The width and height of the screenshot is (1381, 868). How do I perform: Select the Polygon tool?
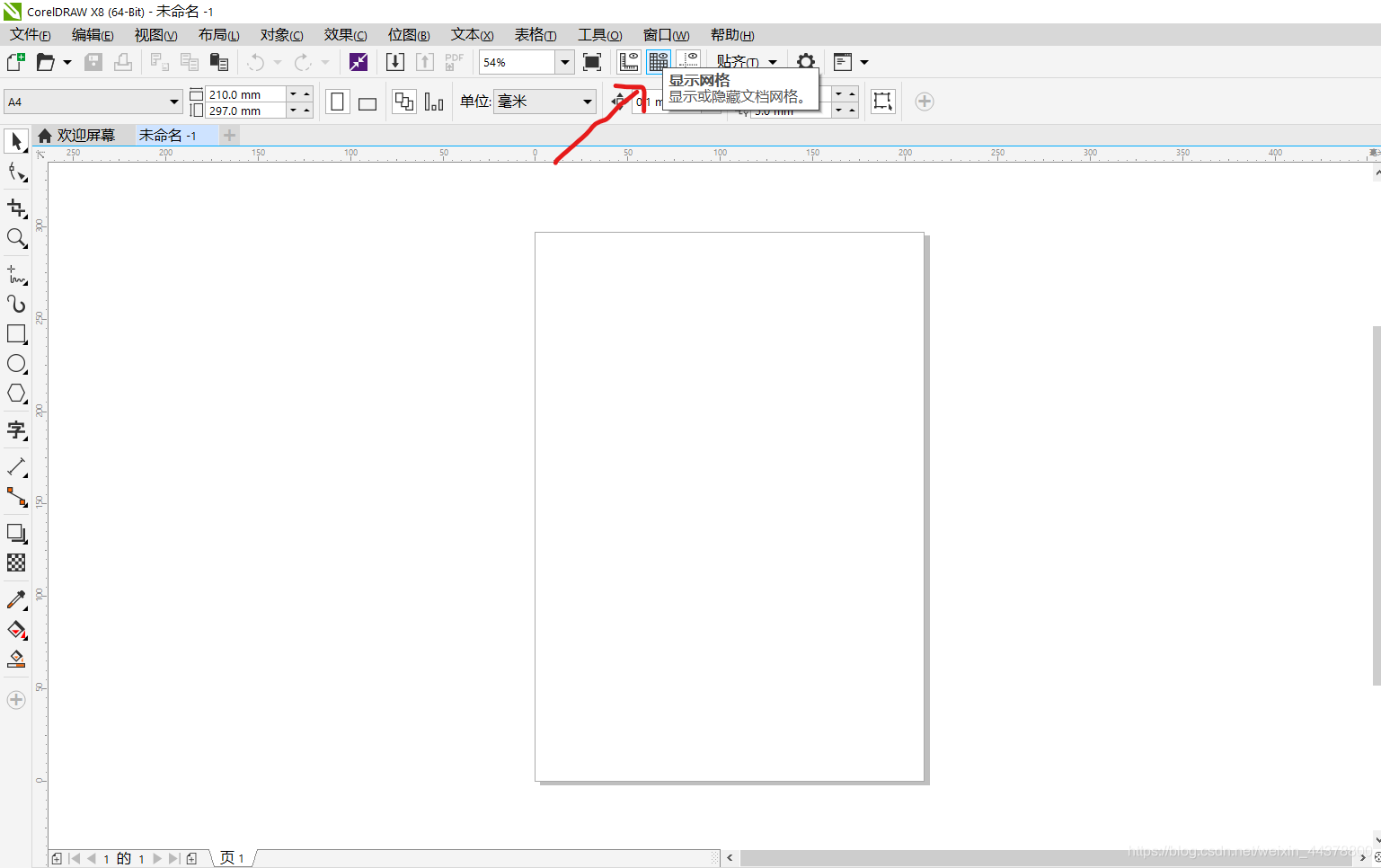point(16,394)
